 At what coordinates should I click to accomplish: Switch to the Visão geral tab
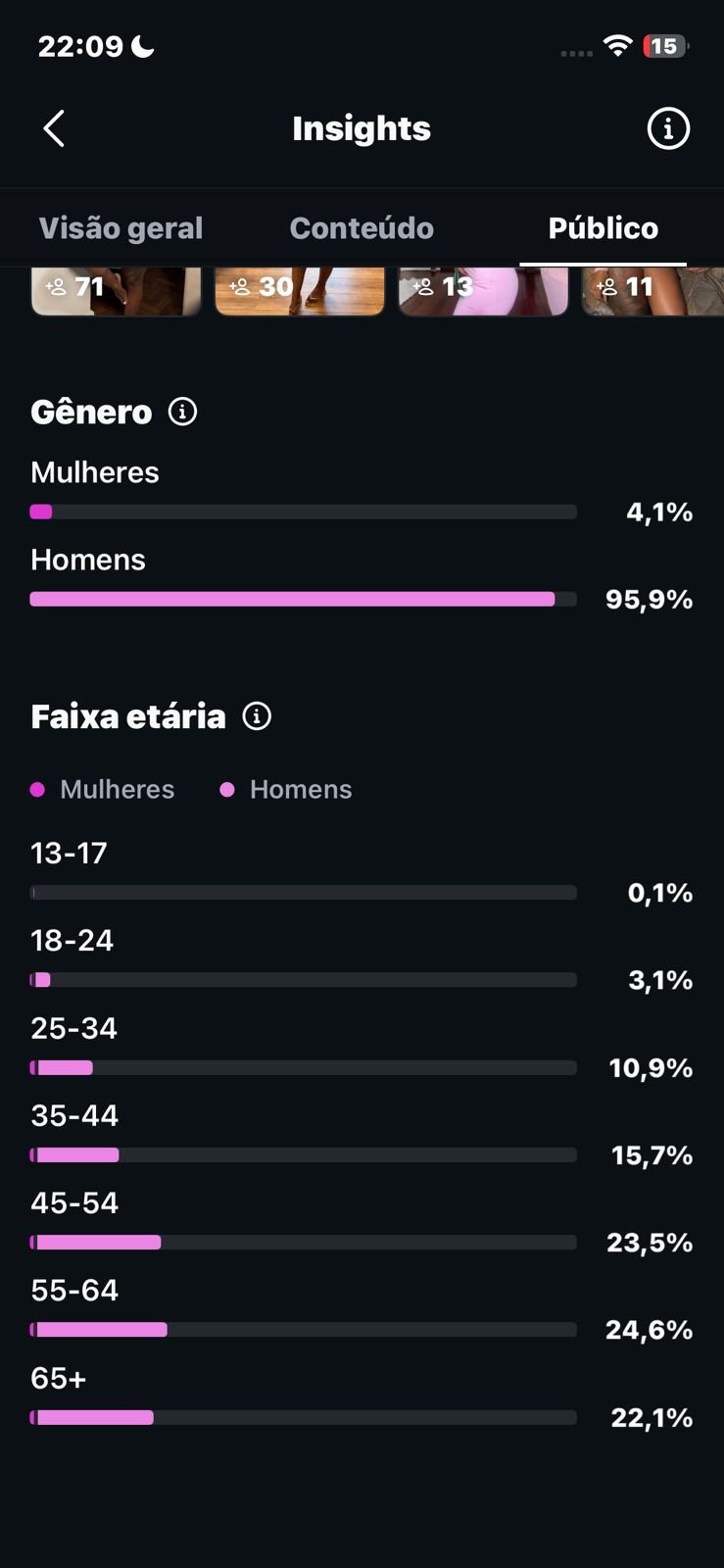[121, 228]
